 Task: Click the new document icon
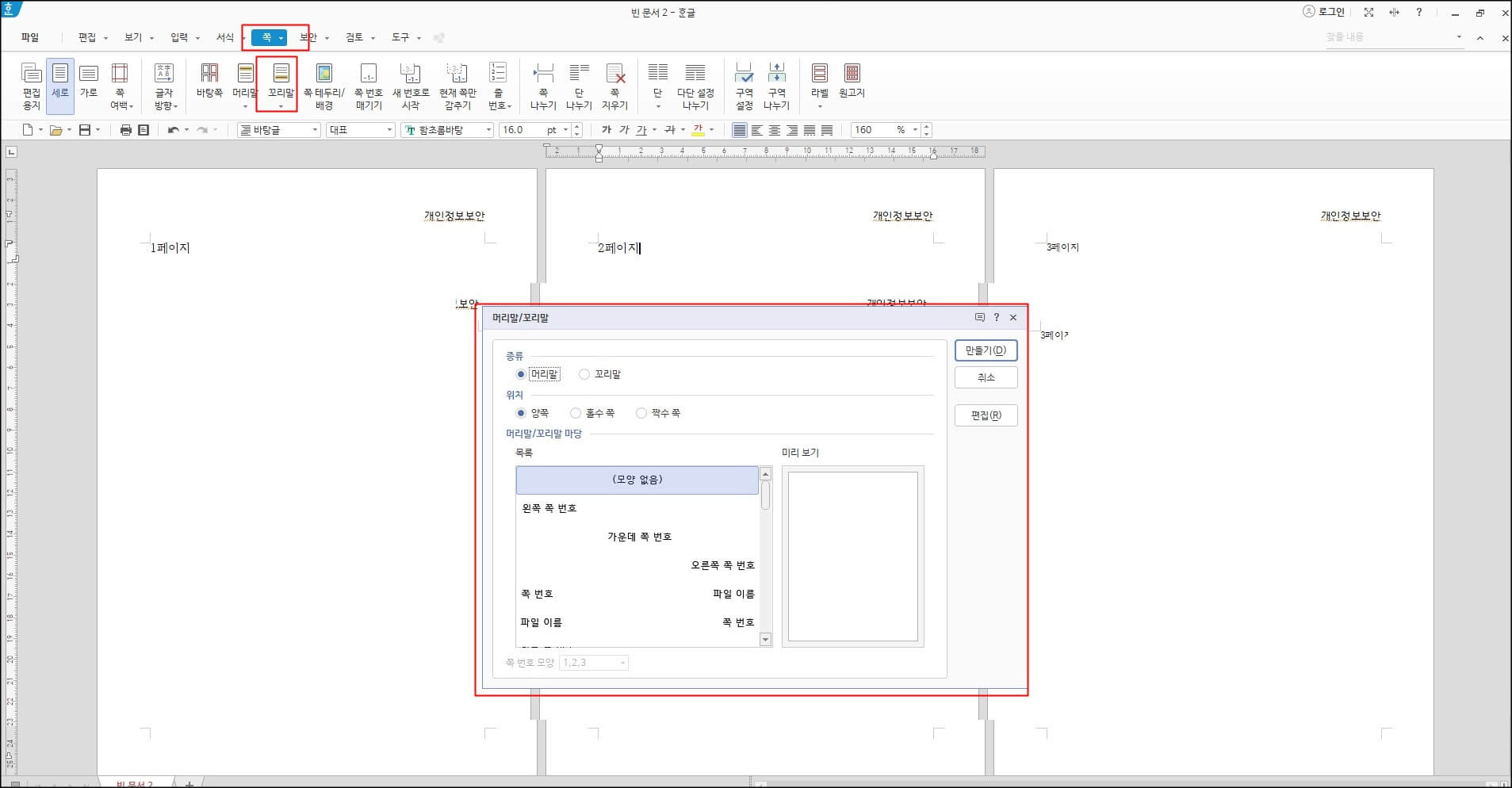28,130
